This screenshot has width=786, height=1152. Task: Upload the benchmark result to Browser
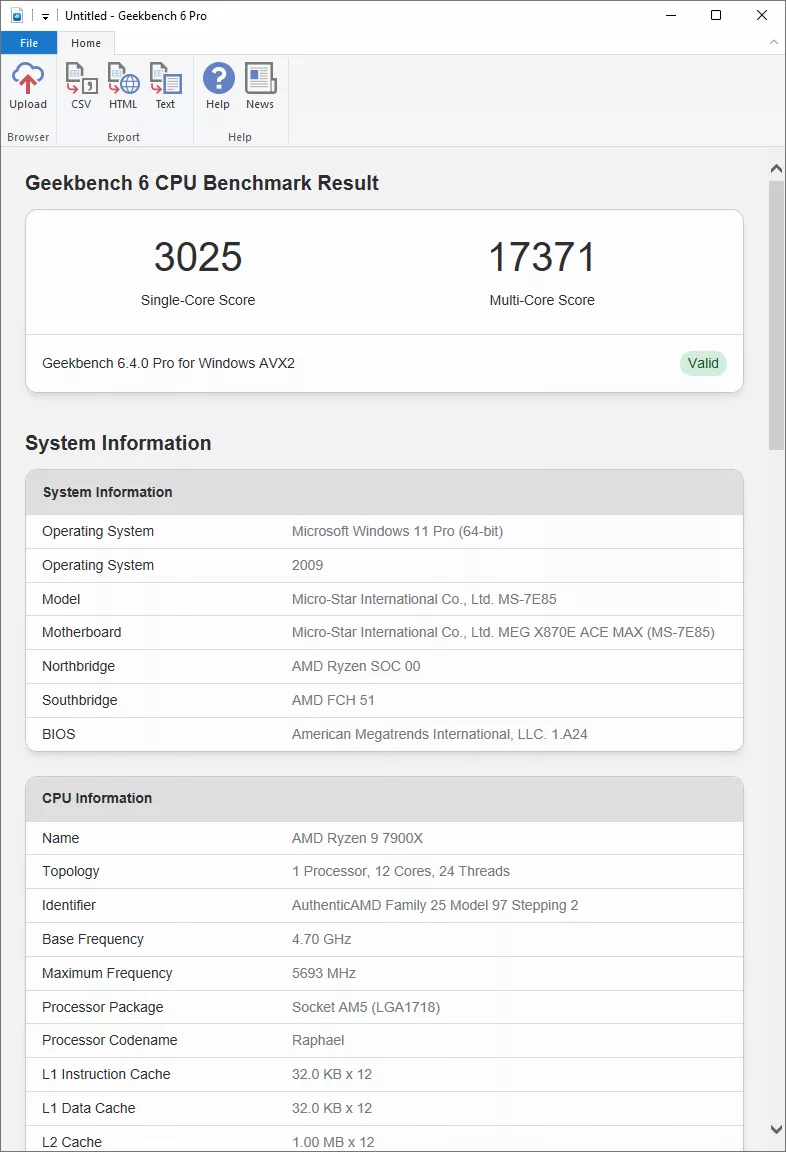(28, 86)
